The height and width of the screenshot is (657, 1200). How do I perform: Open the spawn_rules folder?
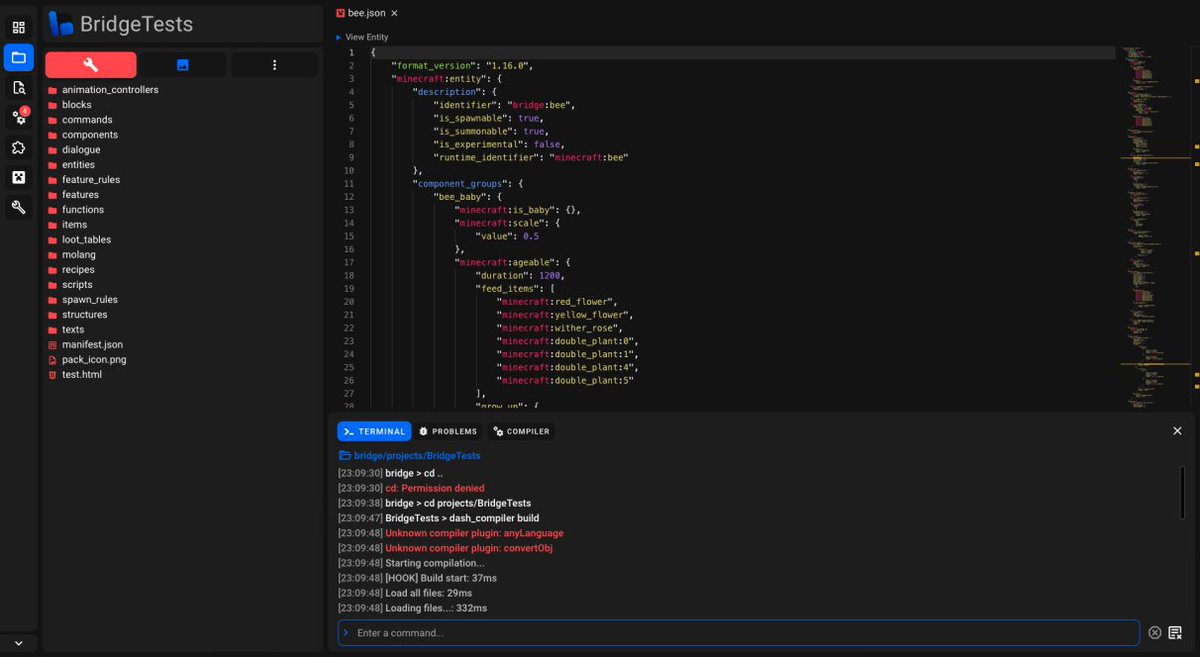click(83, 300)
